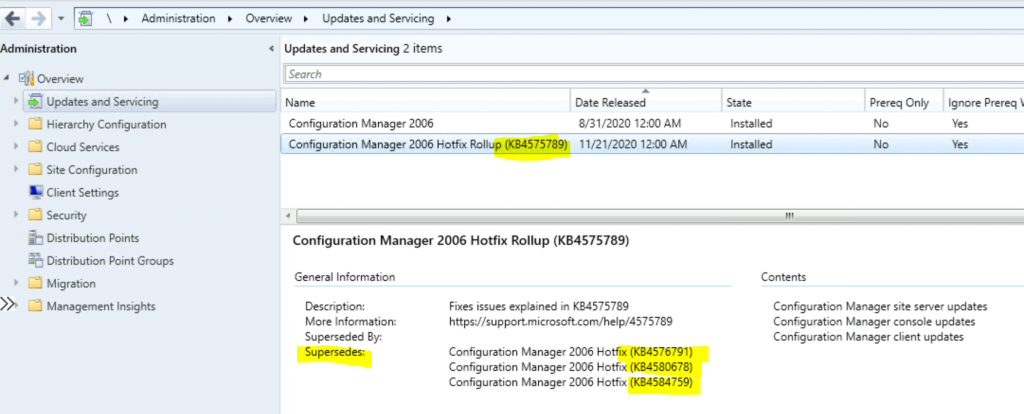Viewport: 1024px width, 414px height.
Task: Expand the Site Configuration node
Action: [16, 170]
